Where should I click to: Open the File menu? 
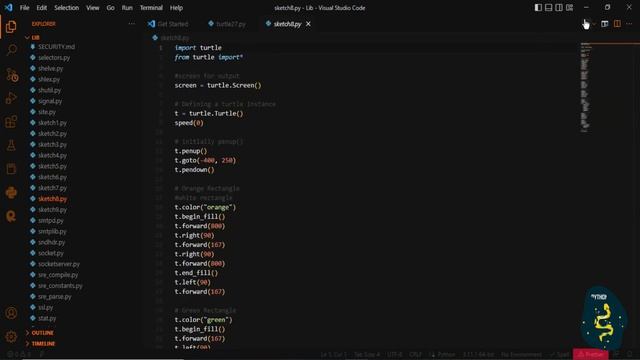tap(24, 8)
